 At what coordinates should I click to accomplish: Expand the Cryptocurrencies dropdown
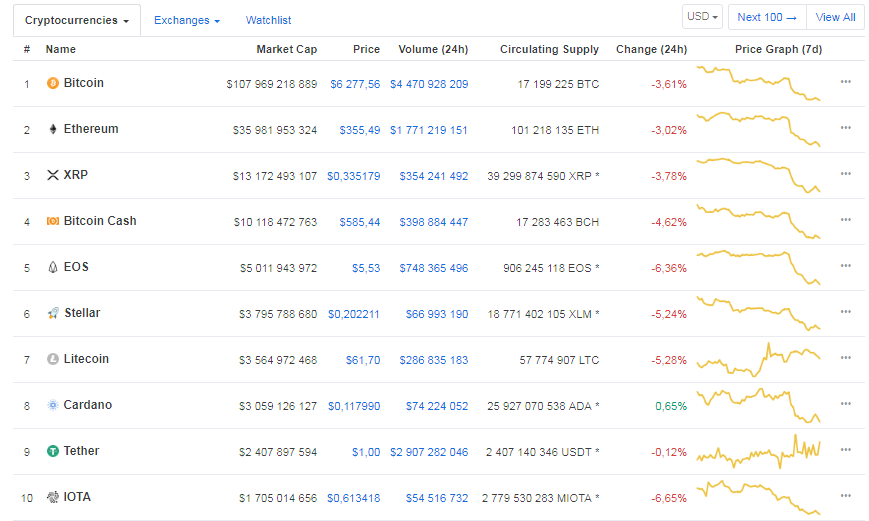77,20
